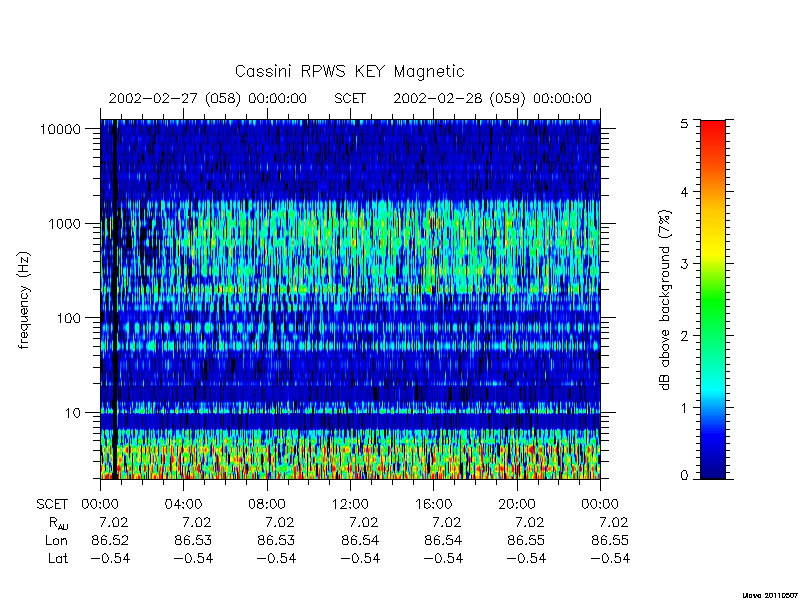Select the 100 frequency tick label
This screenshot has height=600, width=800.
pyautogui.click(x=69, y=318)
